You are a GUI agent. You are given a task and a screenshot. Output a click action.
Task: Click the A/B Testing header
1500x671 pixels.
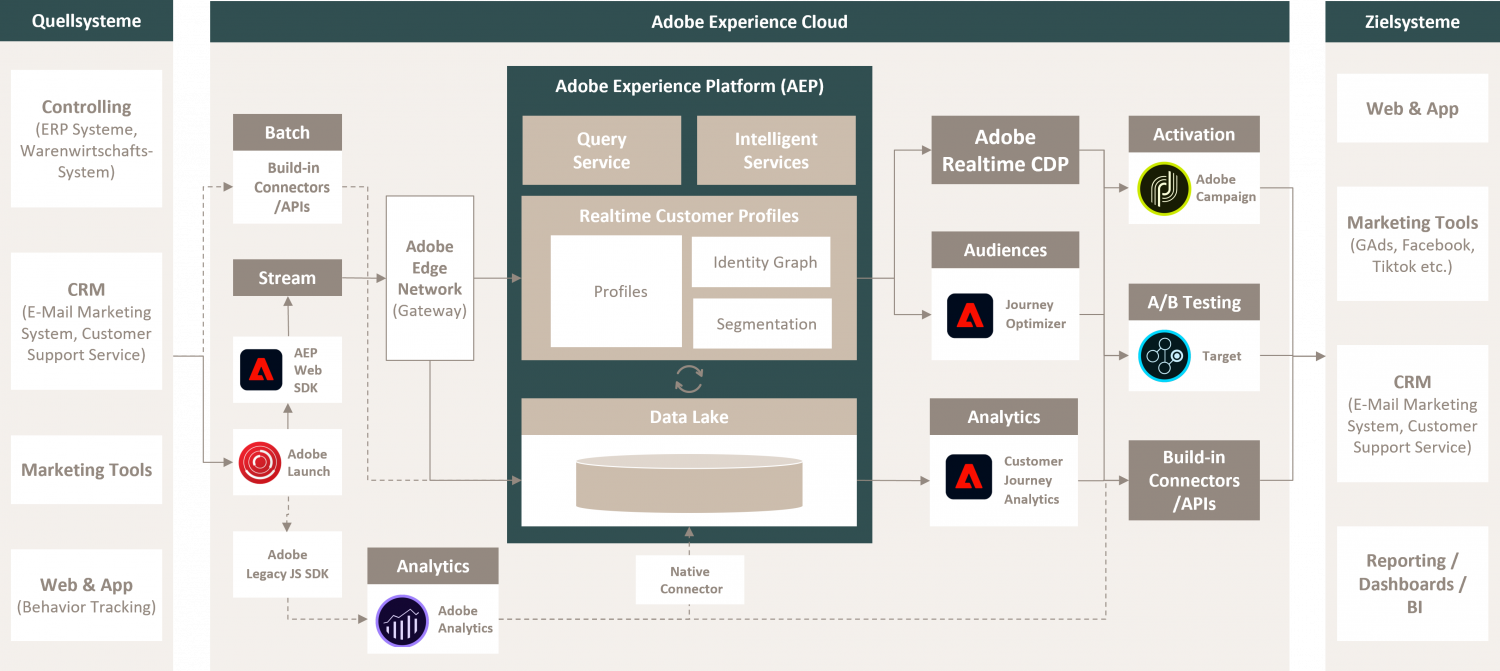[1193, 302]
